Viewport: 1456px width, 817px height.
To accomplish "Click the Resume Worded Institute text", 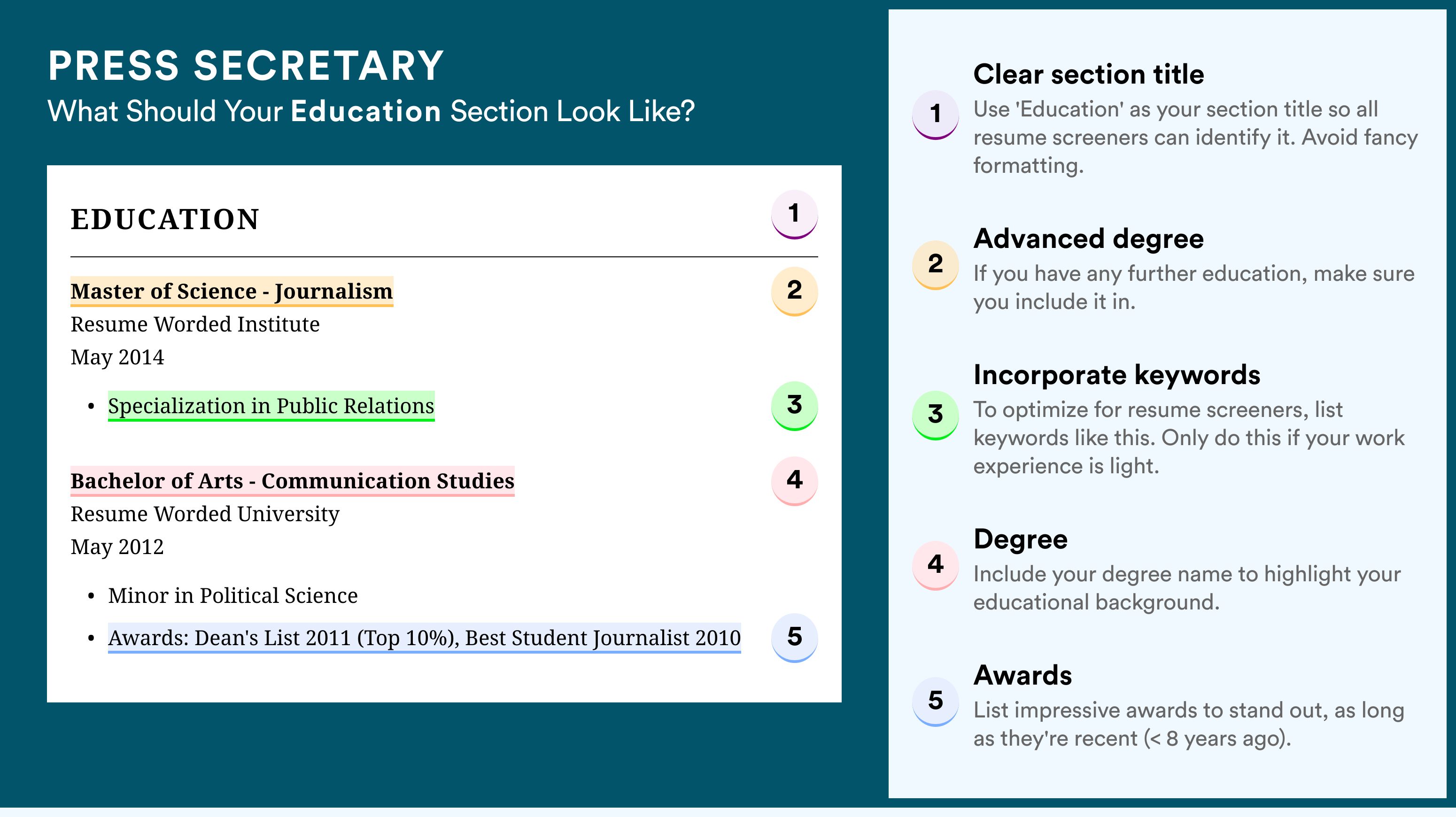I will pos(195,324).
